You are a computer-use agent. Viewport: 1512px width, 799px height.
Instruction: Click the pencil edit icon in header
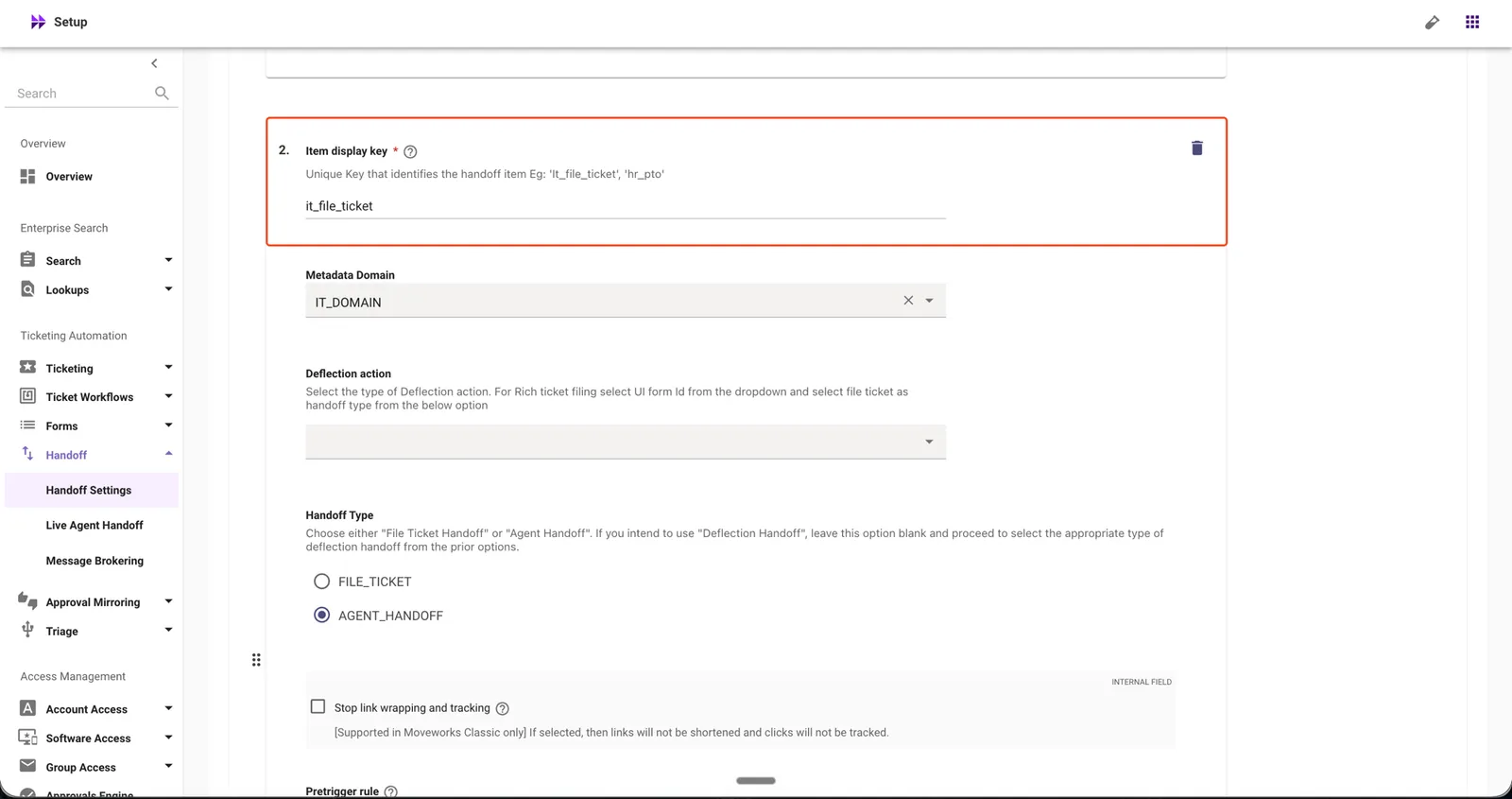(x=1432, y=22)
